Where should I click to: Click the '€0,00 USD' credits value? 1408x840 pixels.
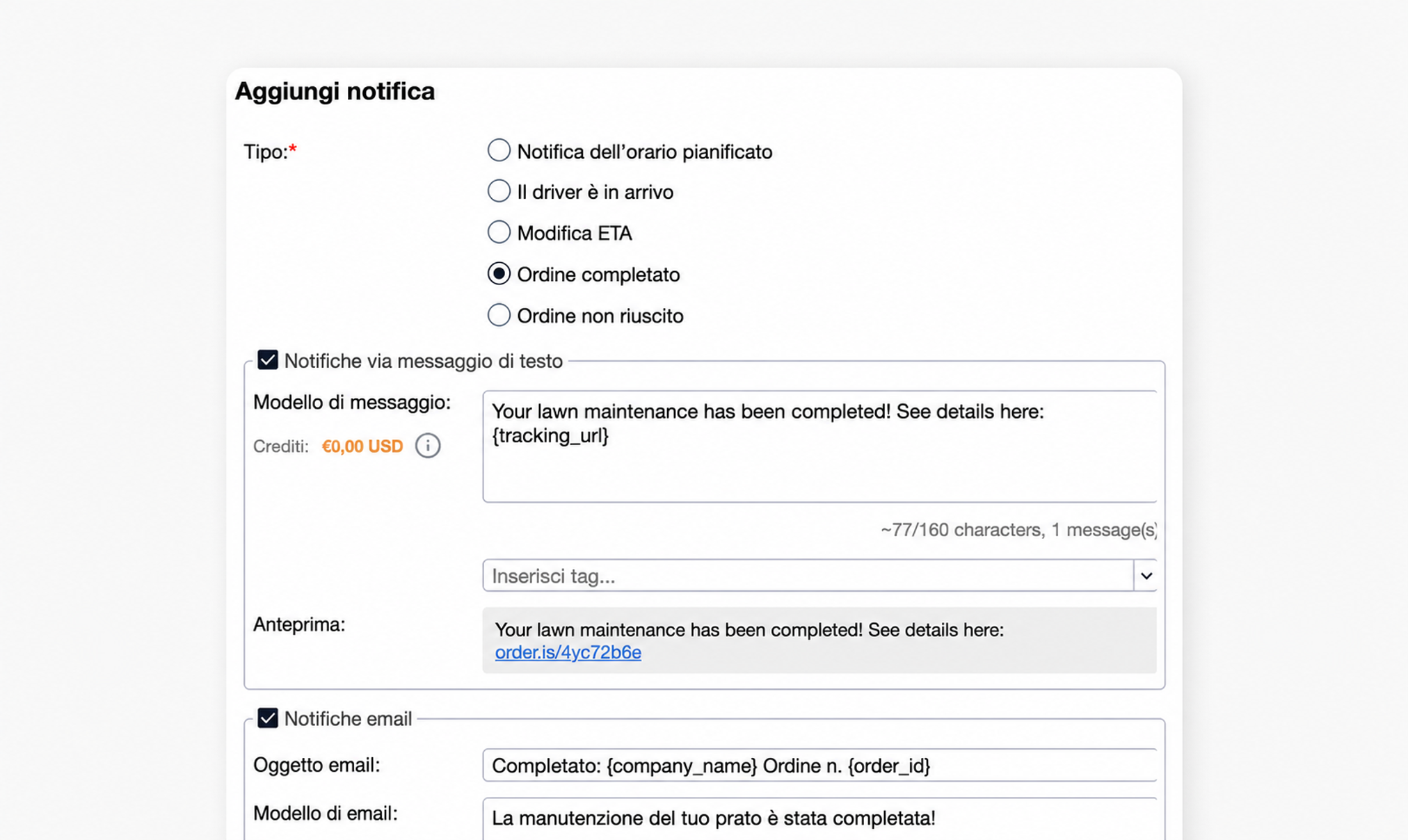[x=362, y=446]
